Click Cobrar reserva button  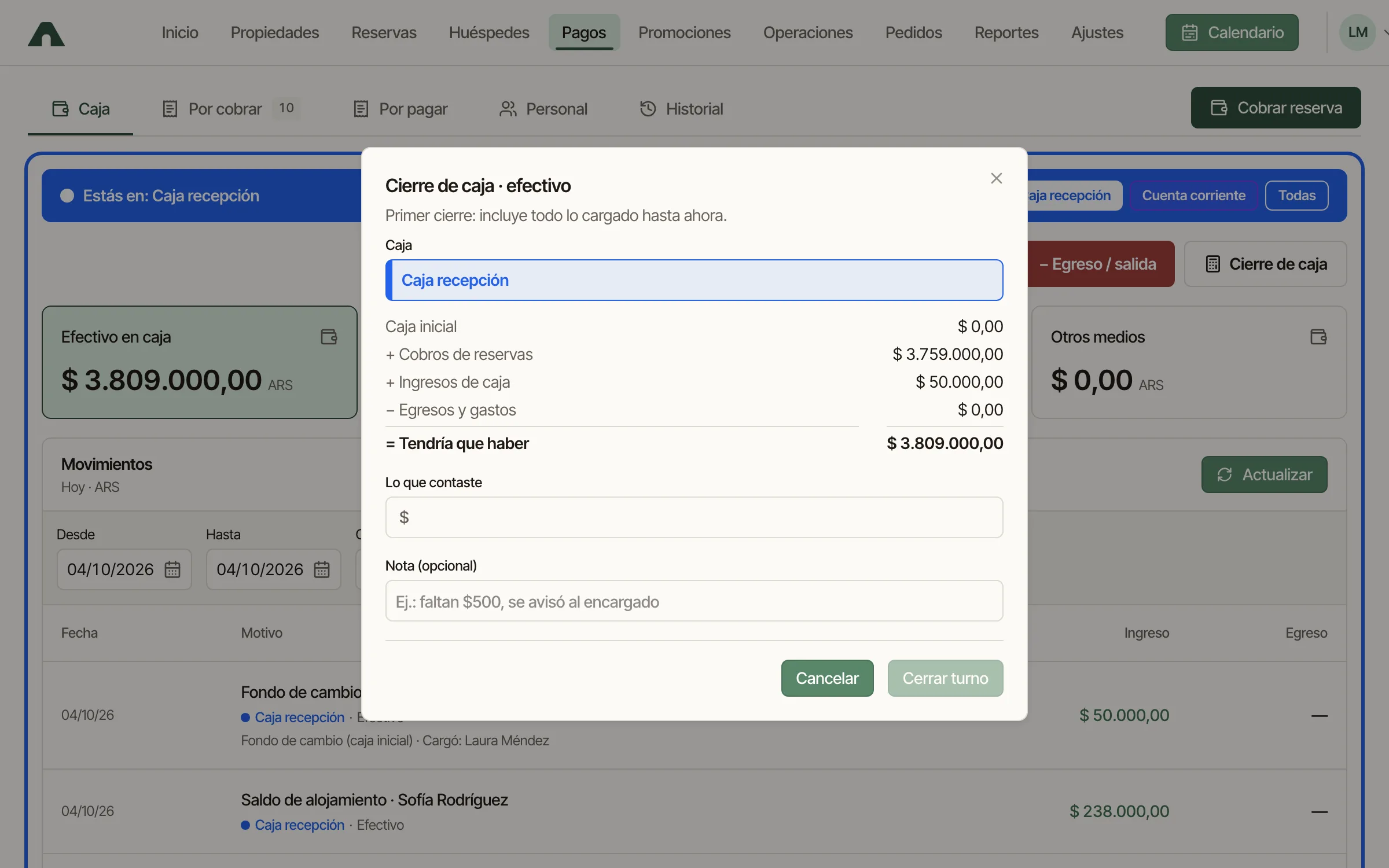[1276, 108]
